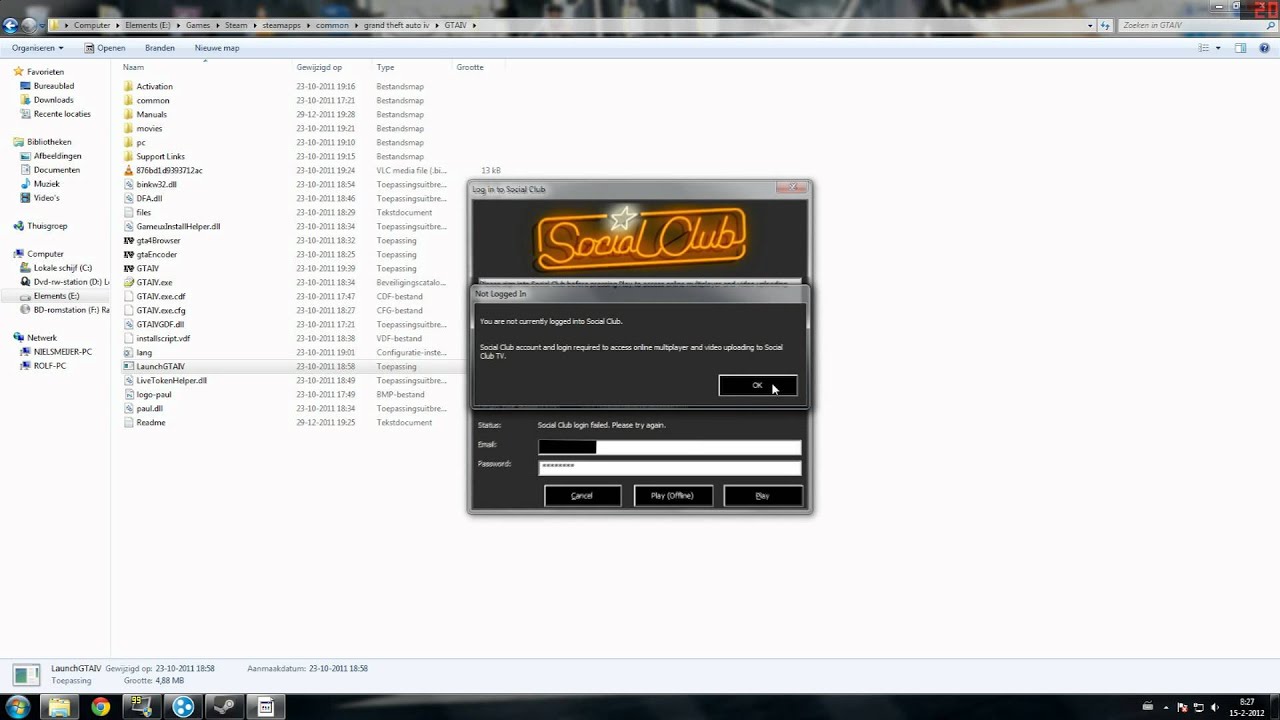The width and height of the screenshot is (1280, 720).
Task: Click the Cancel button in Social Club login
Action: click(x=582, y=496)
